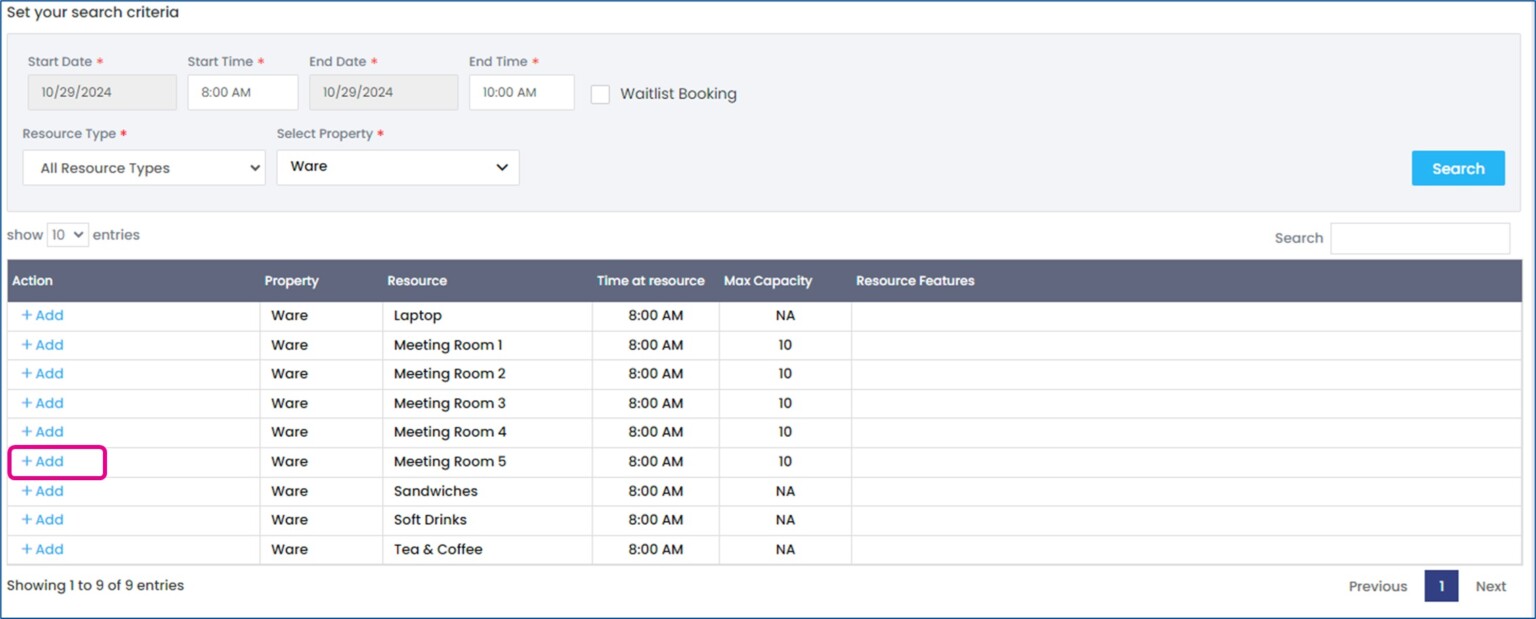Click the Meeting Room 5 cell
This screenshot has width=1536, height=619.
pos(487,462)
